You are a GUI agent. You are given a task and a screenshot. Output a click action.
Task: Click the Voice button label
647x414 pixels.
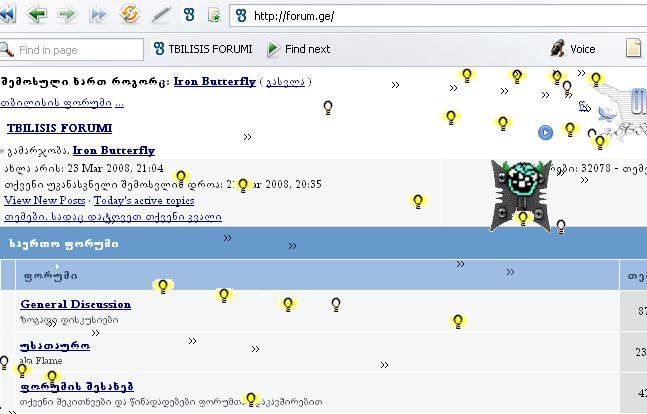point(583,49)
